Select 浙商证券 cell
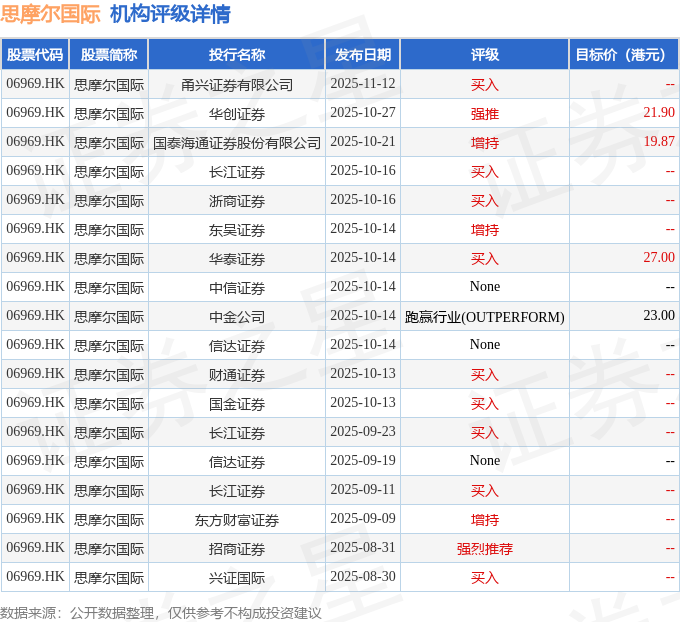This screenshot has height=622, width=680. pyautogui.click(x=237, y=201)
